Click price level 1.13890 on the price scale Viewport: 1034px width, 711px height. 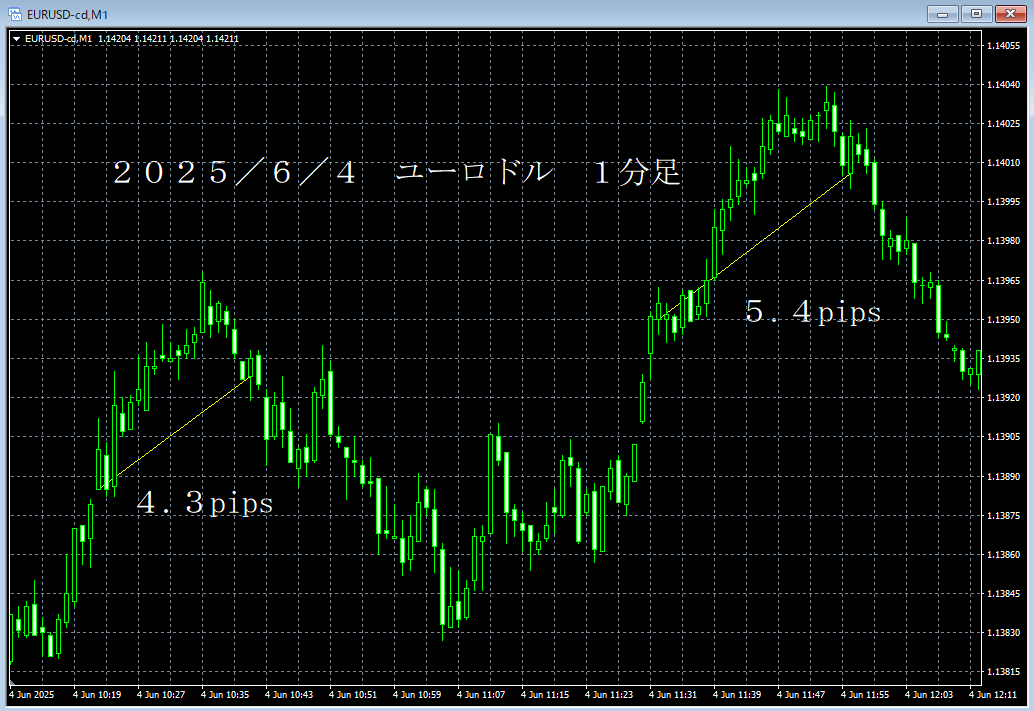point(1003,476)
